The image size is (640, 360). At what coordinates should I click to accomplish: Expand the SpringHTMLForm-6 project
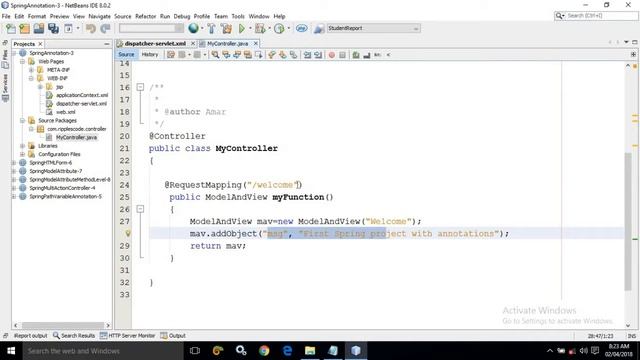coord(14,162)
